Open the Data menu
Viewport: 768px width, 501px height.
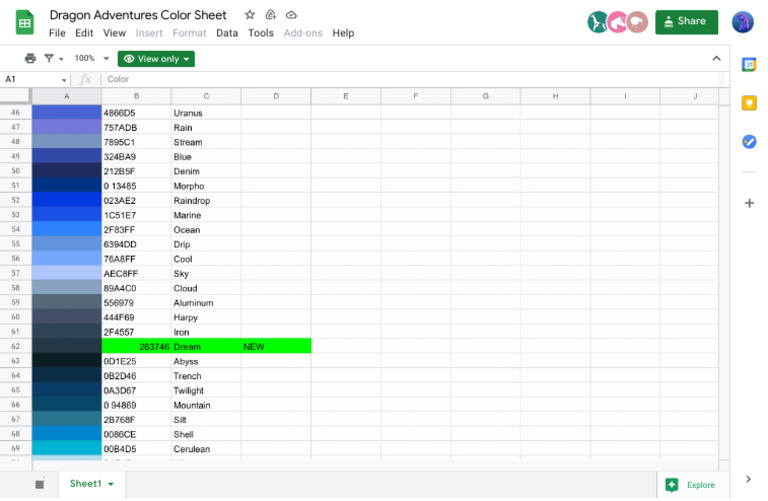pyautogui.click(x=227, y=33)
